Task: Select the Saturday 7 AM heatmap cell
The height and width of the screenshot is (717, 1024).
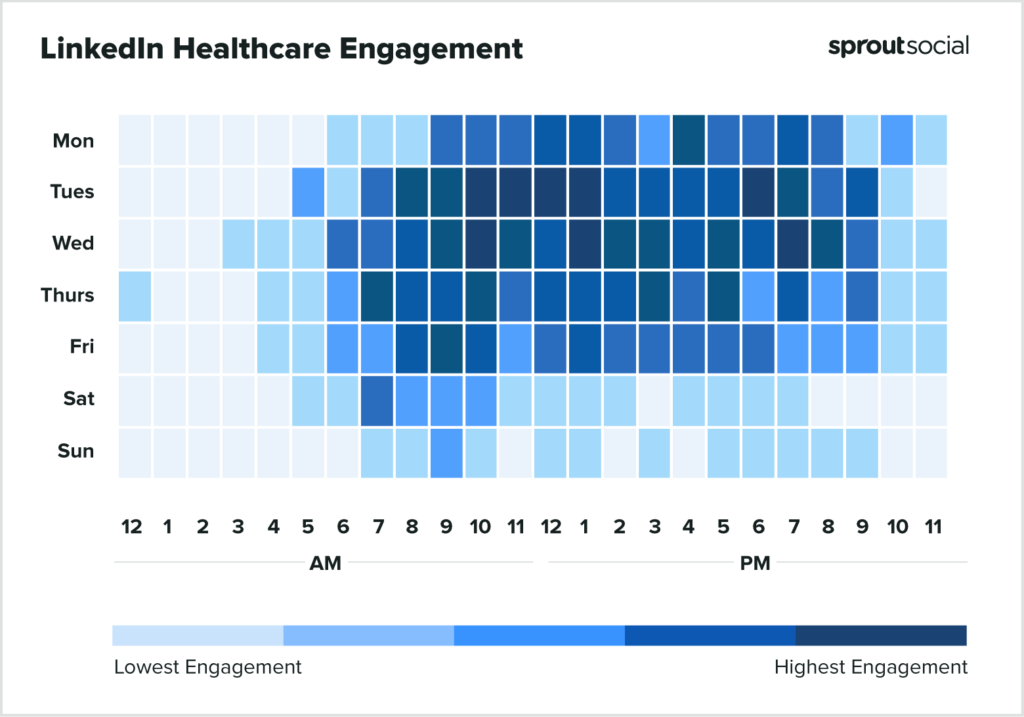Action: coord(376,400)
